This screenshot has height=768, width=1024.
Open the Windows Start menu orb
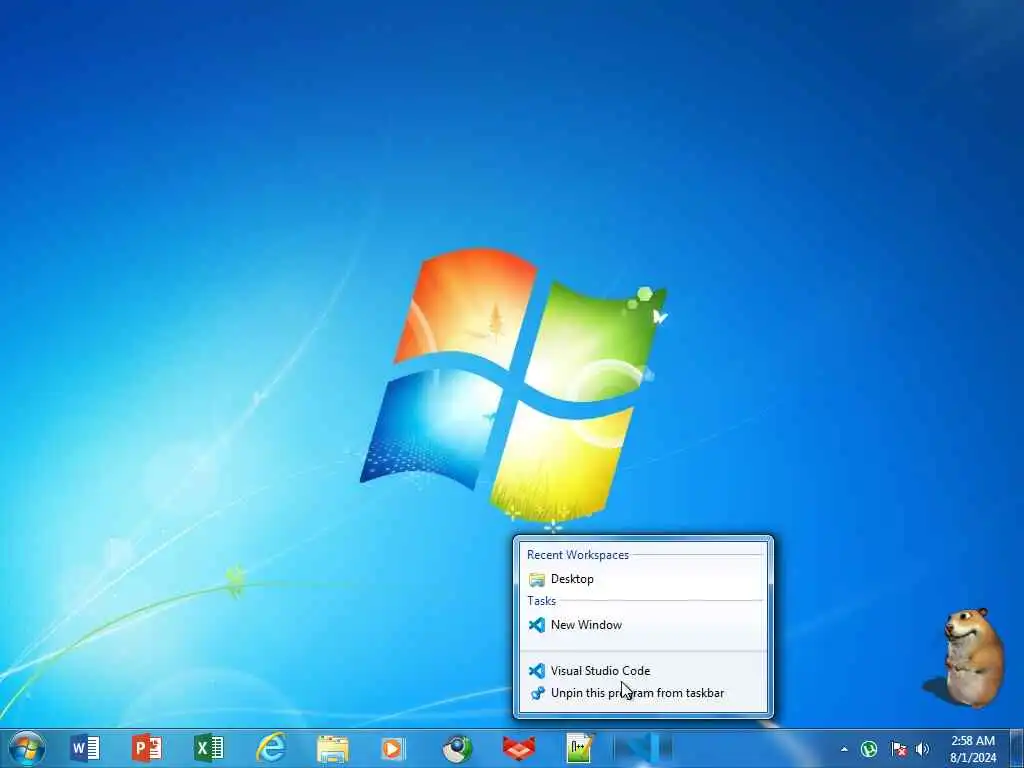click(x=27, y=748)
